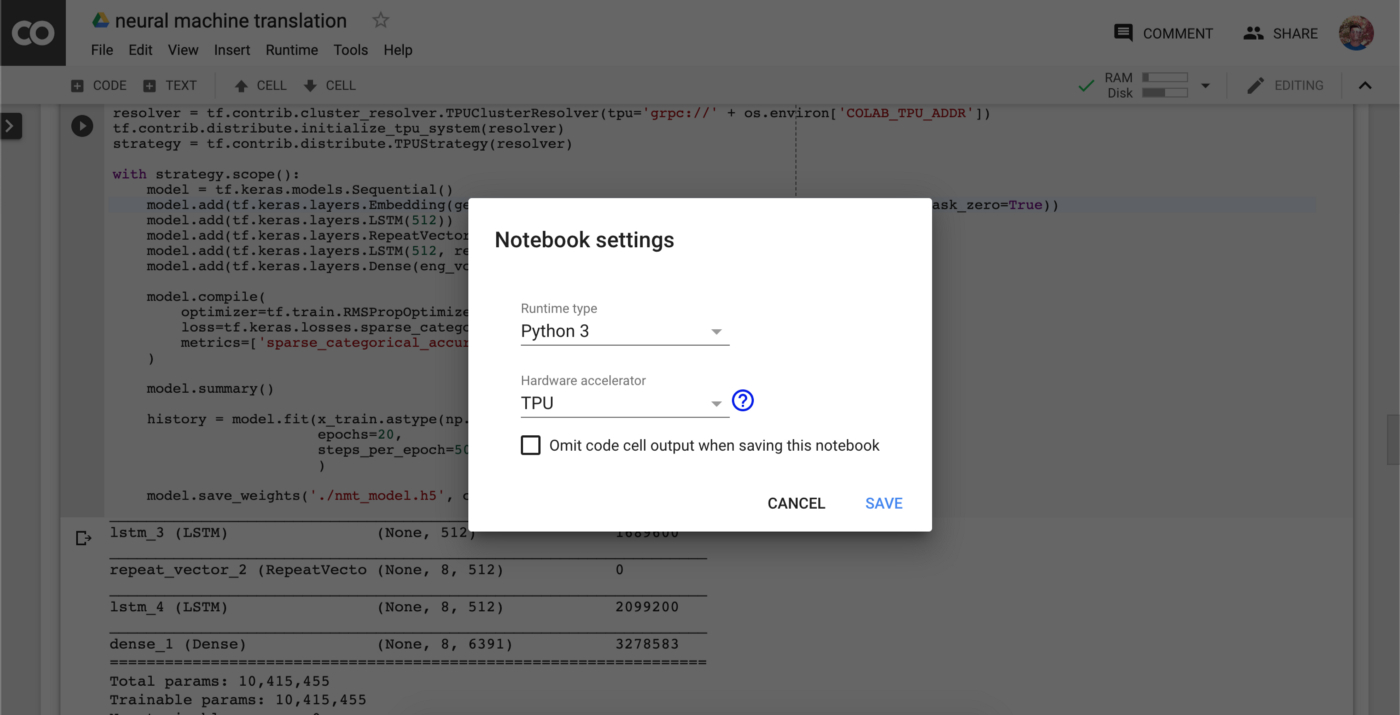Click the page vertical scrollbar

pyautogui.click(x=1392, y=440)
